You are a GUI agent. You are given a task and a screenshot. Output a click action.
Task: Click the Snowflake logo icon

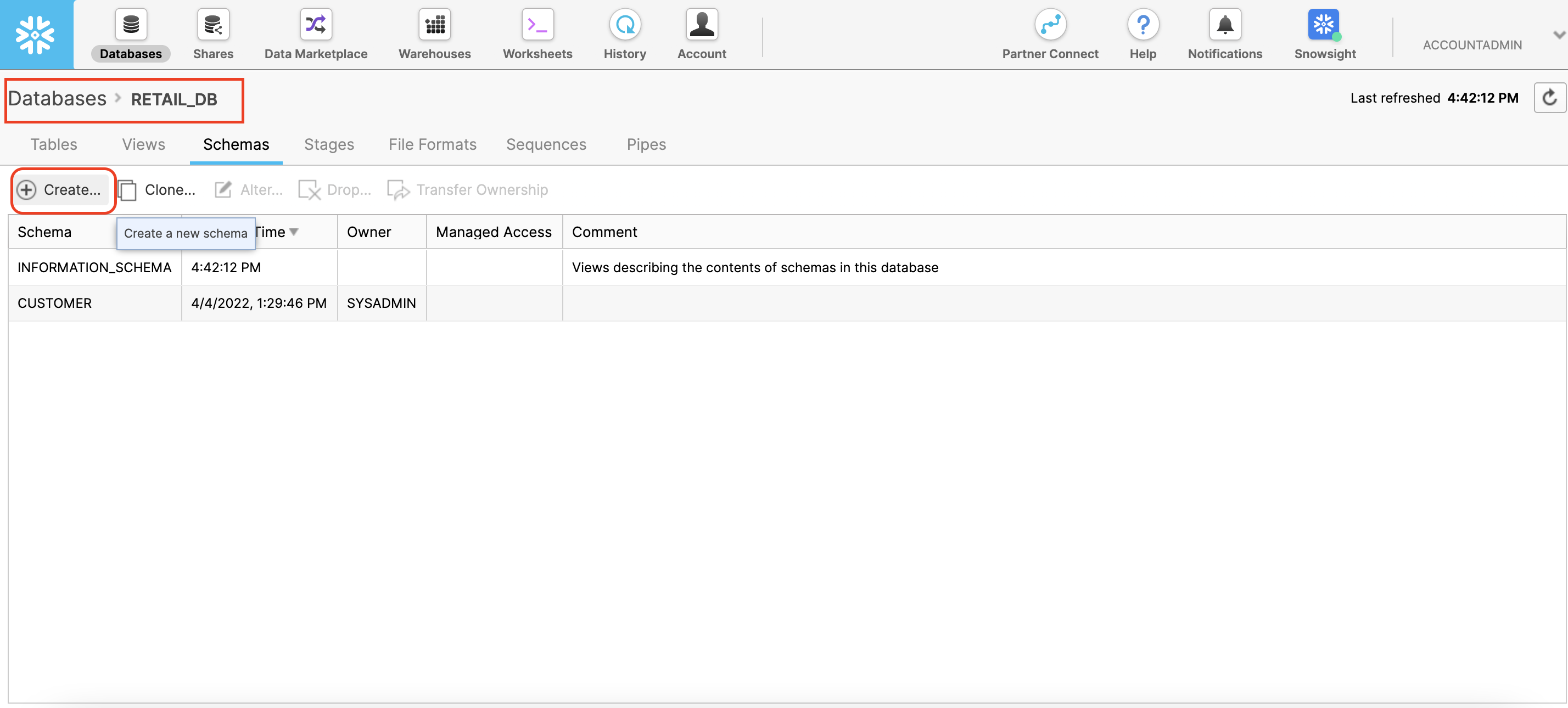click(x=35, y=35)
